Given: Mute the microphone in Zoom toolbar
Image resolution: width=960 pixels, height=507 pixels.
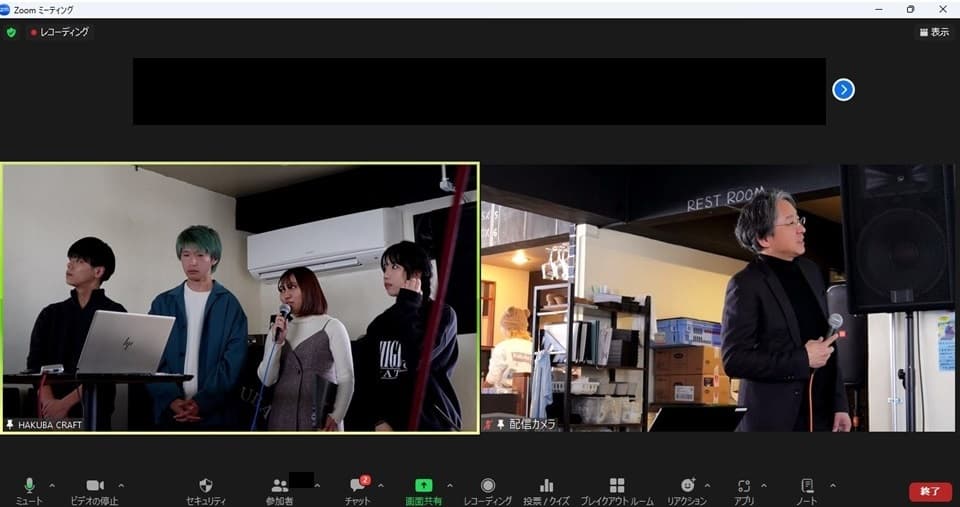Looking at the screenshot, I should click(x=29, y=491).
